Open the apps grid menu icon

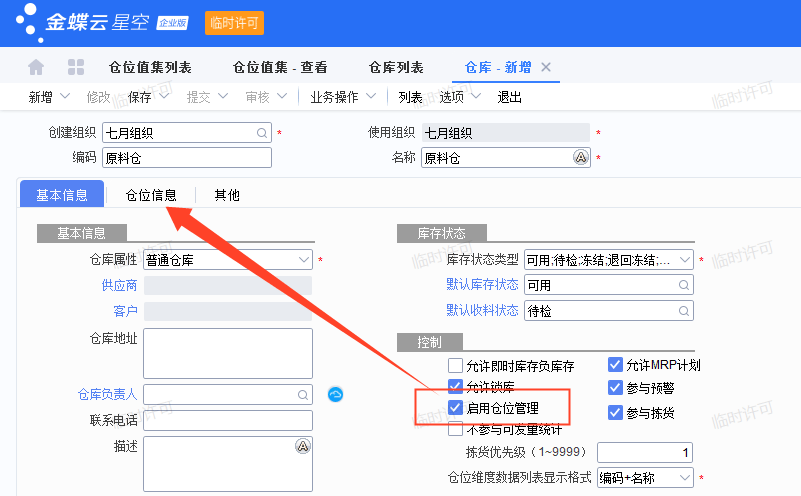coord(76,67)
